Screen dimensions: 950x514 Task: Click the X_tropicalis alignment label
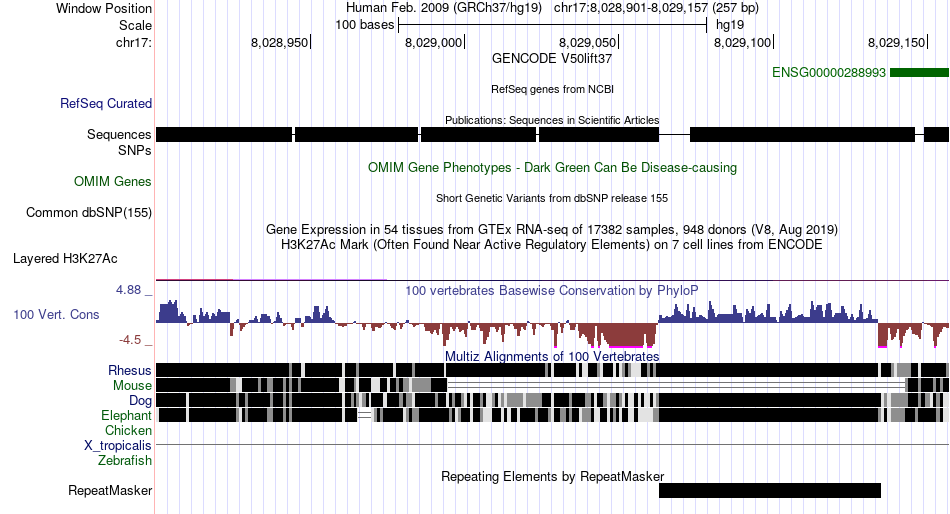point(118,446)
